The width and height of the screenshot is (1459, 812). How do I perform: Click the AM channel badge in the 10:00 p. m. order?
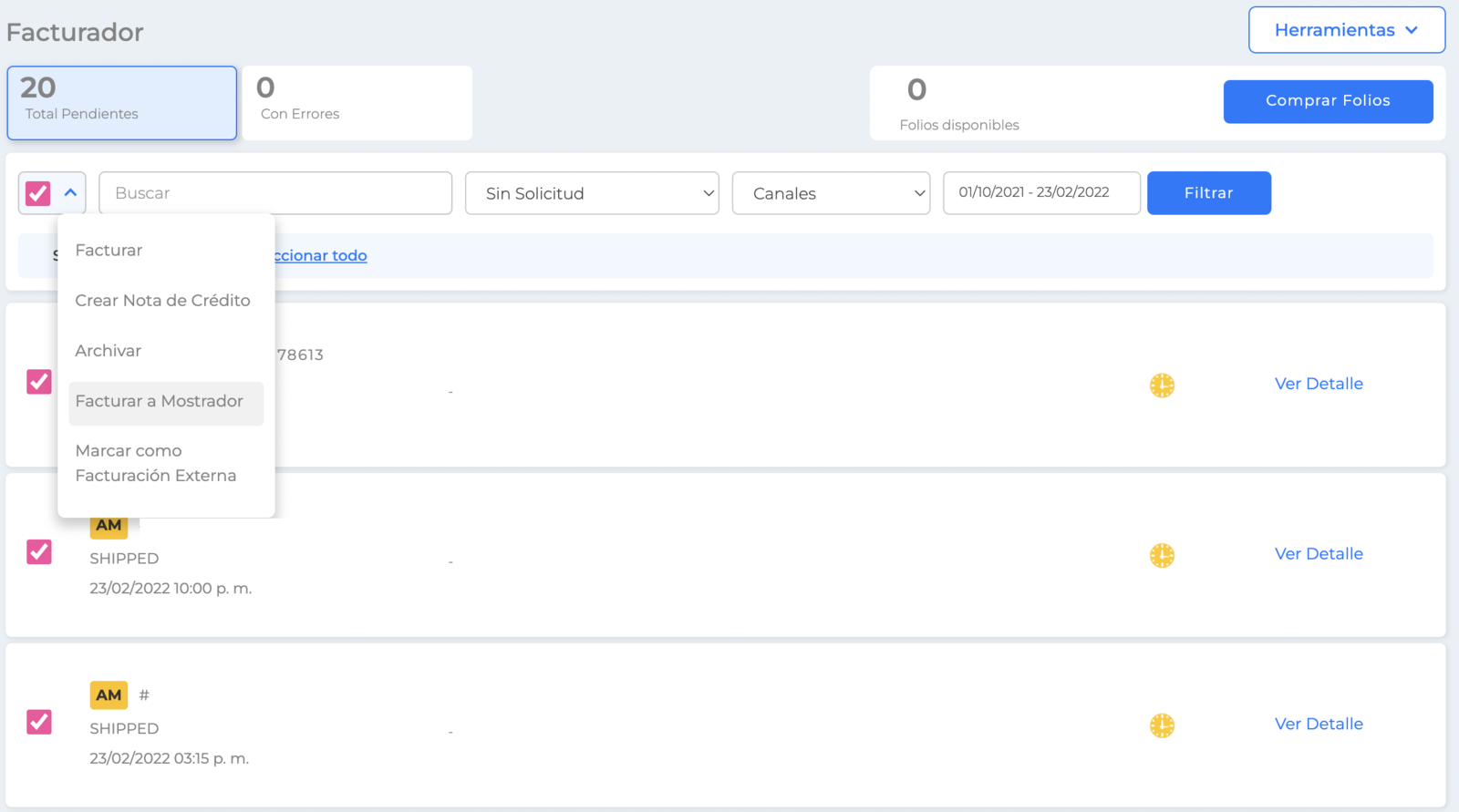click(109, 526)
